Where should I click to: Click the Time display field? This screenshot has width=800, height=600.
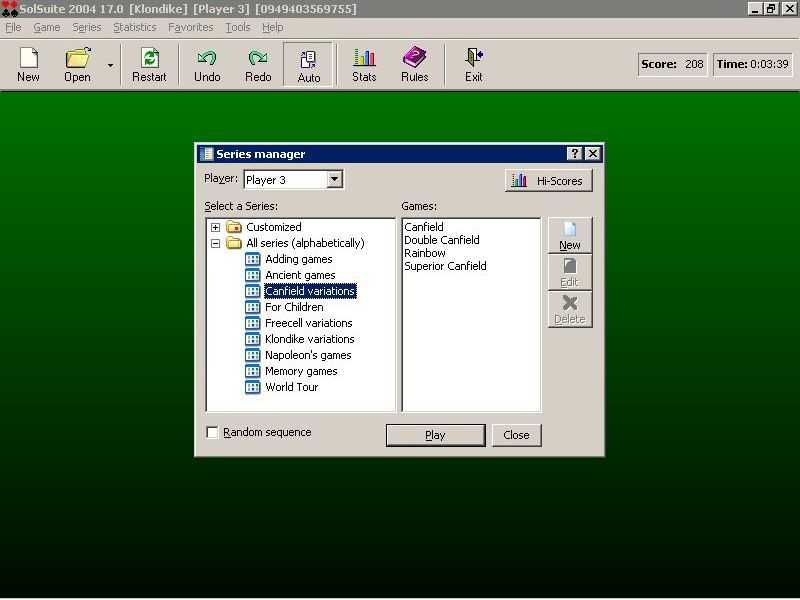[x=753, y=64]
